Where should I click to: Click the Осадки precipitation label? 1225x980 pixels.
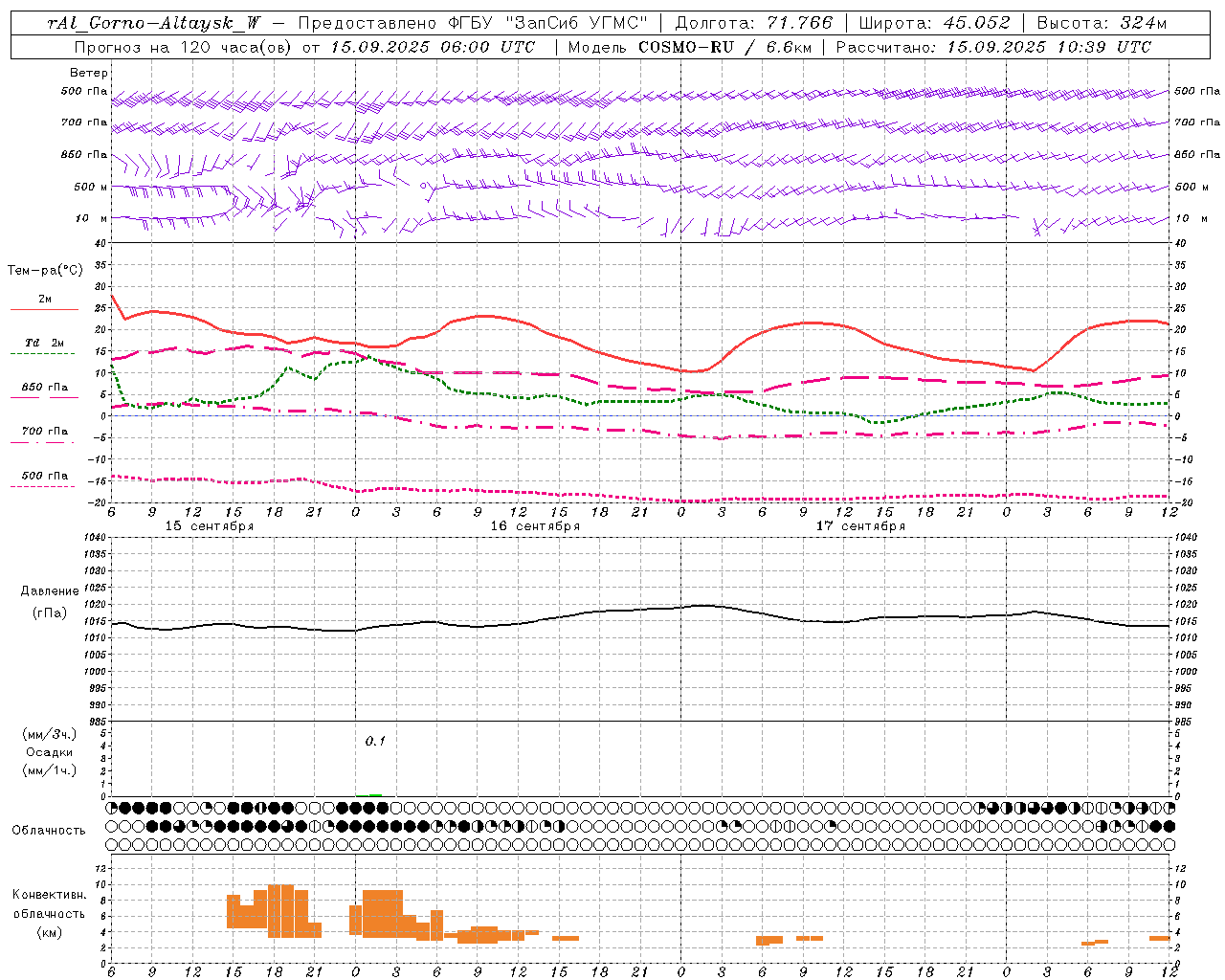[x=50, y=752]
